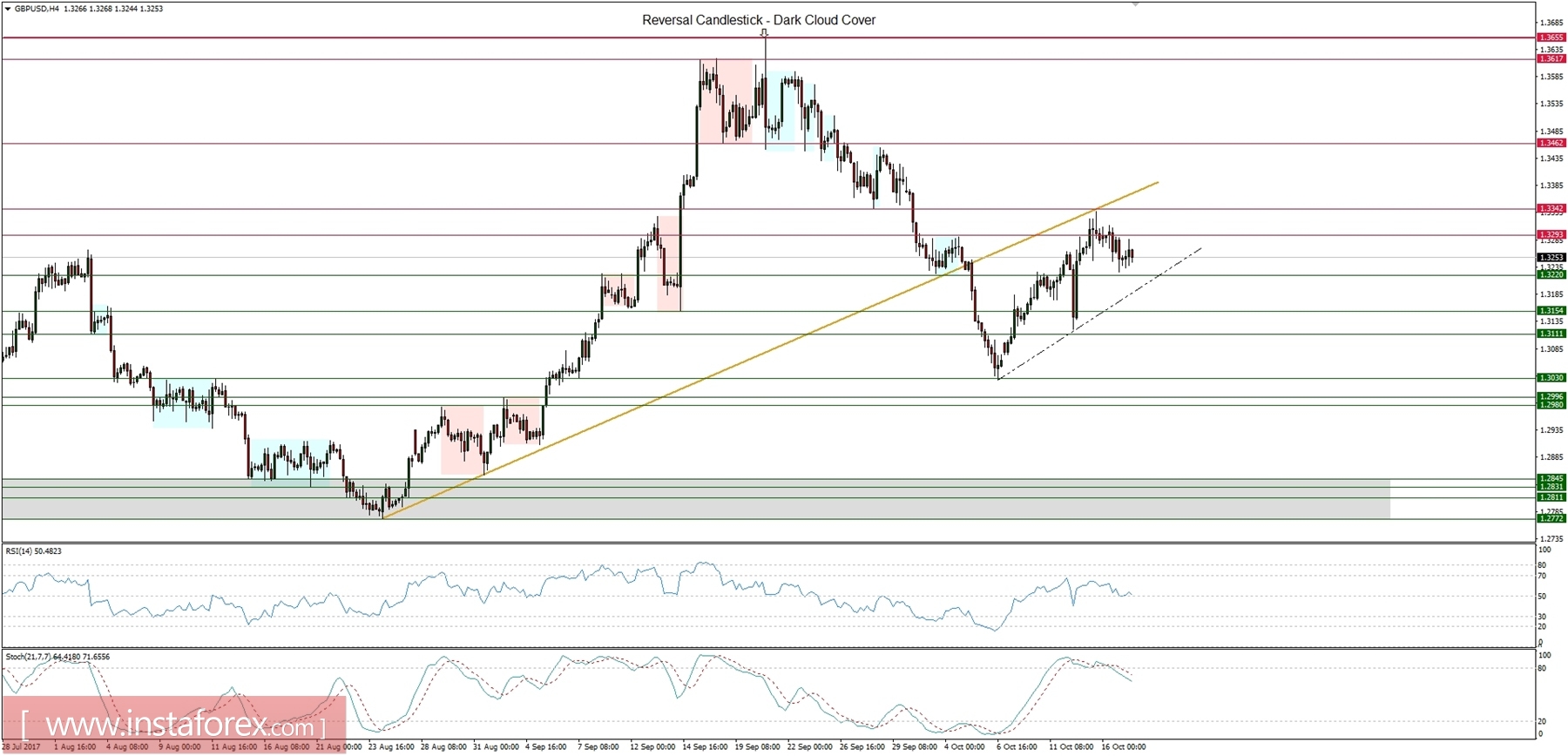Click the 30 level on RSI scale
The image size is (1568, 756).
1543,617
